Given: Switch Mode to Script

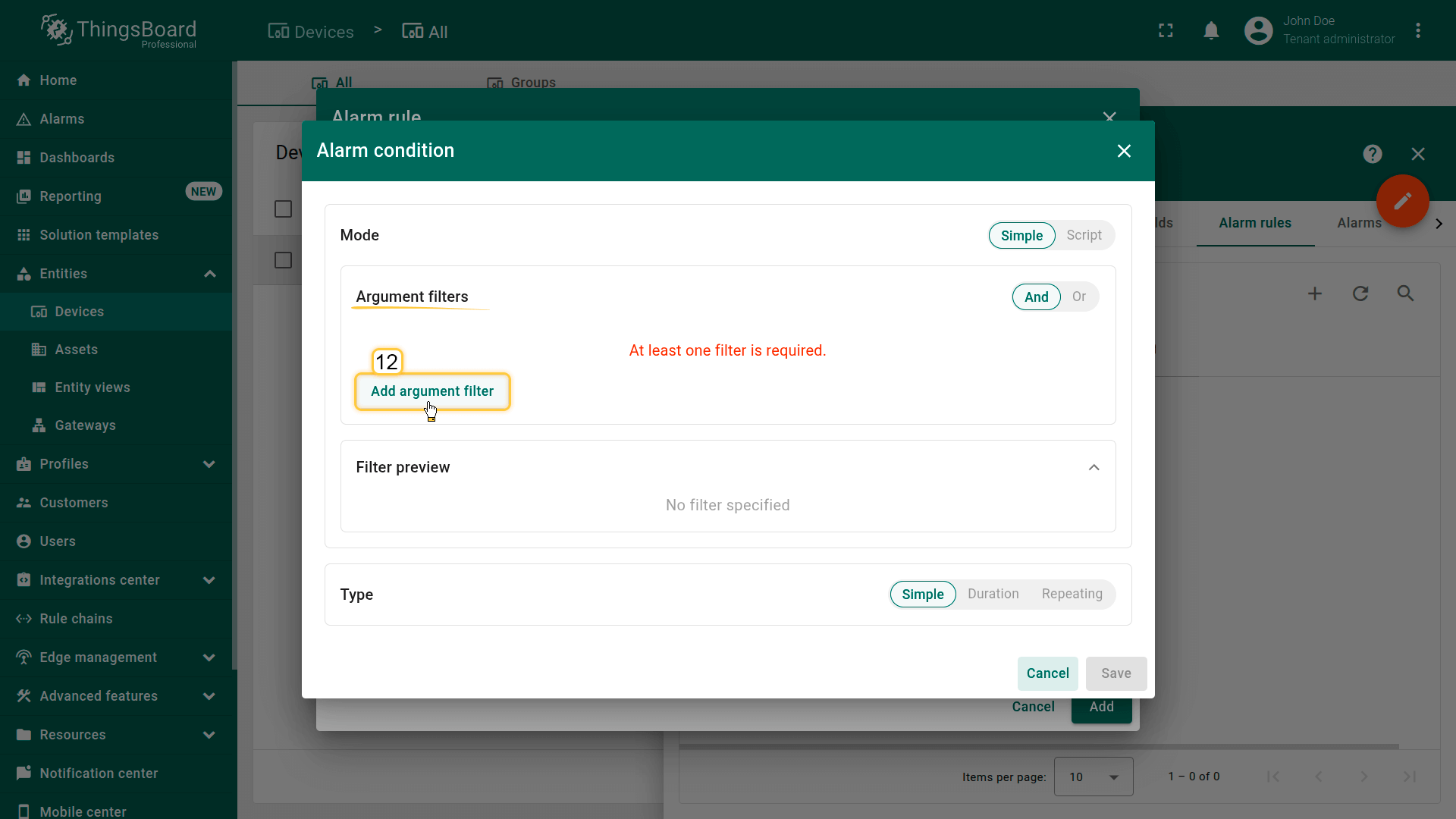Looking at the screenshot, I should pos(1084,235).
